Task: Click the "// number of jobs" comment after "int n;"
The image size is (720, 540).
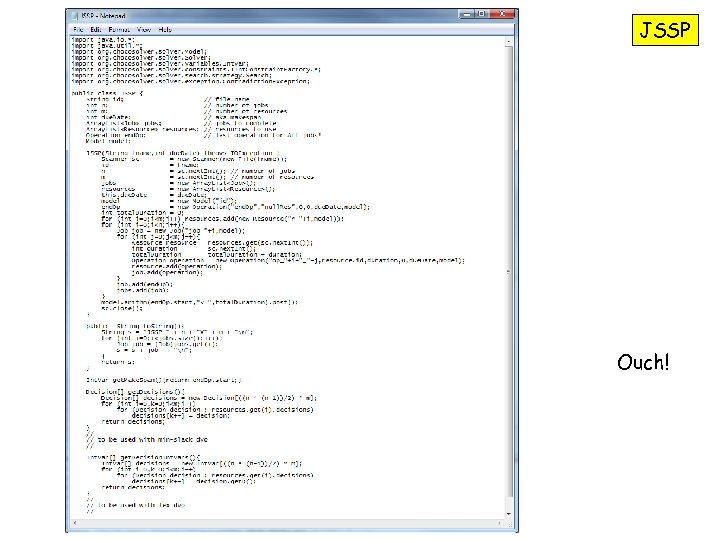Action: (236, 105)
